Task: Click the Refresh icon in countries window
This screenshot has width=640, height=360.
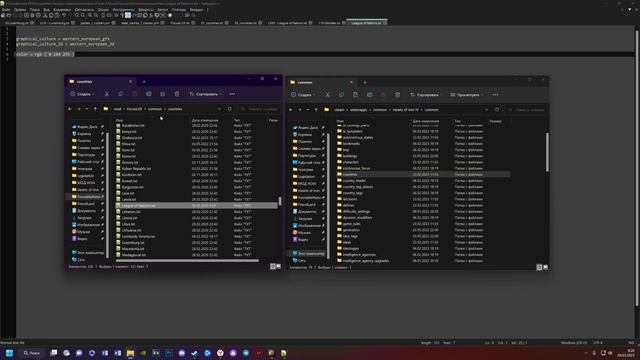Action: click(230, 109)
